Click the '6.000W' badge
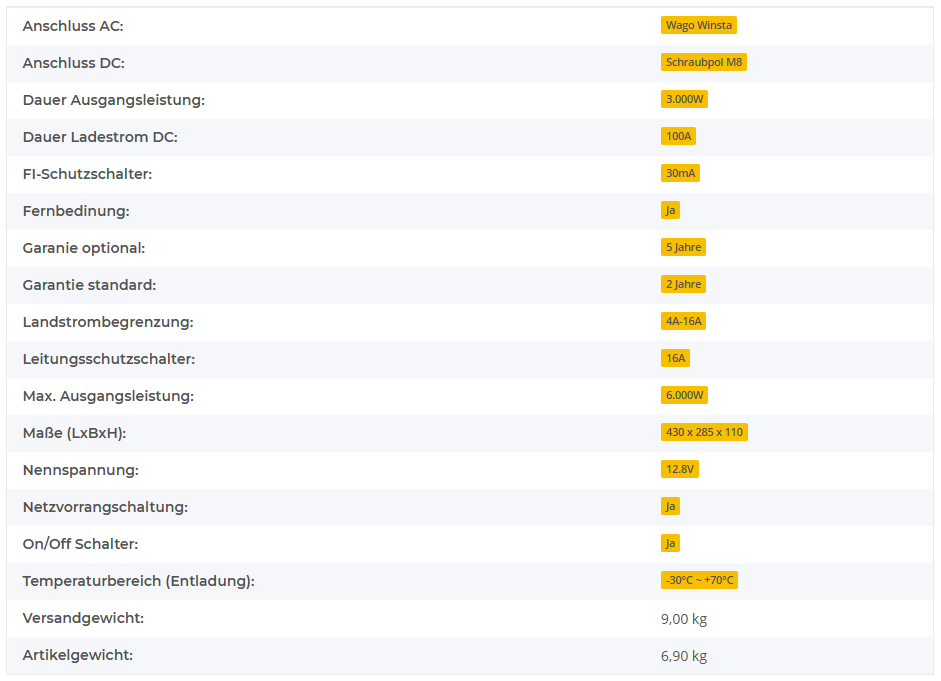Image resolution: width=941 pixels, height=681 pixels. point(684,395)
